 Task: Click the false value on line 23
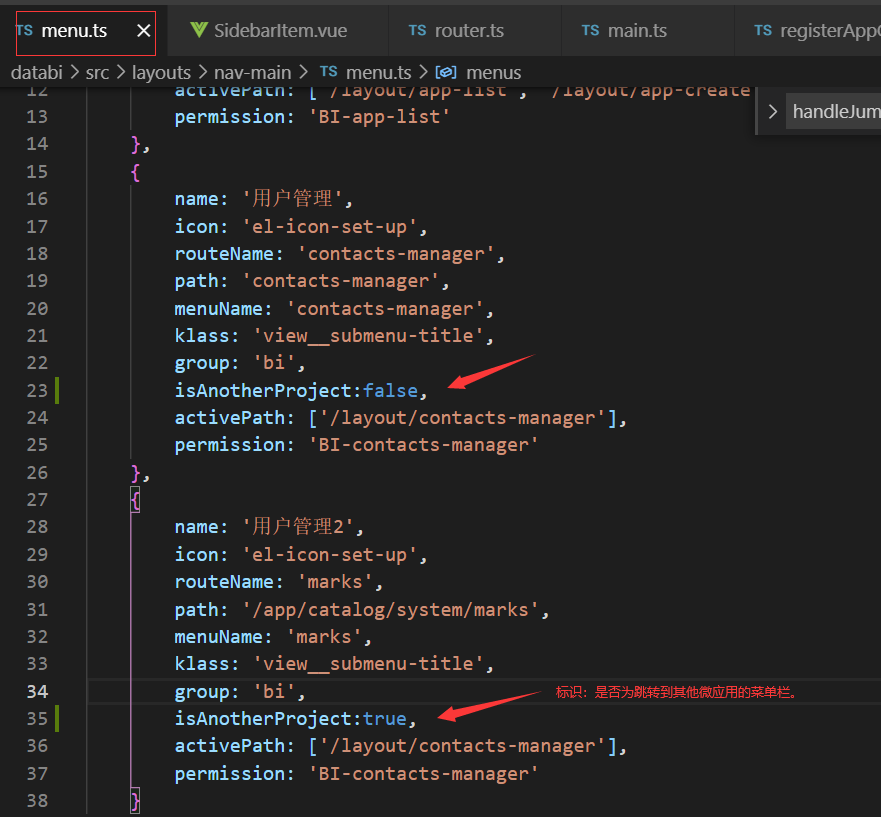pos(390,391)
